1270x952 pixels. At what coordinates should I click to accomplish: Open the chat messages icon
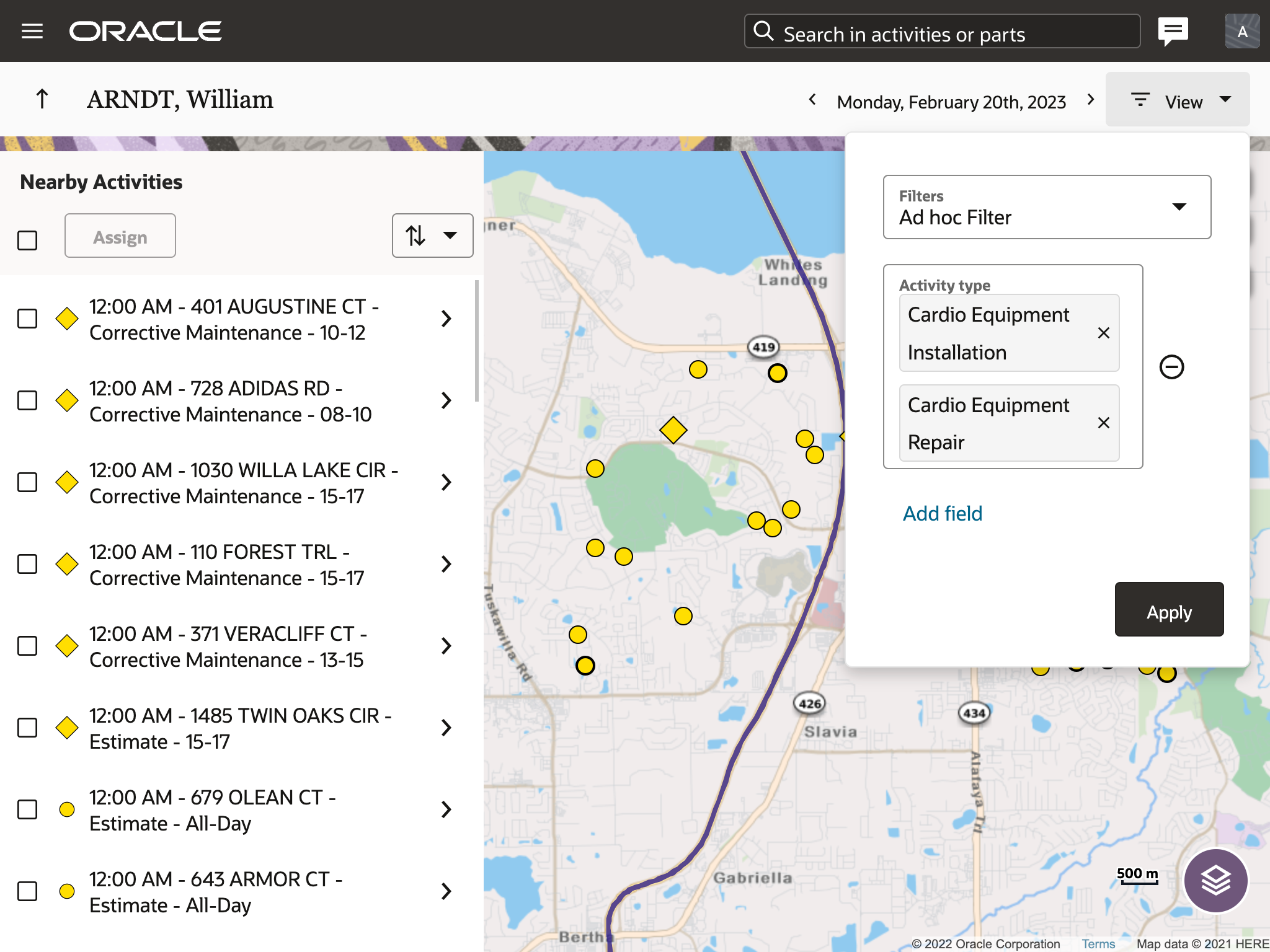click(1173, 31)
